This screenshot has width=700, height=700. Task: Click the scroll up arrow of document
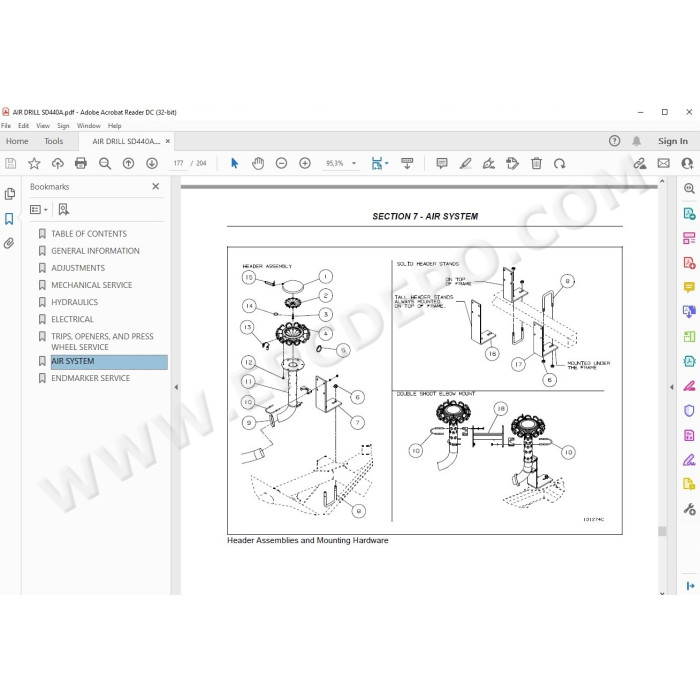click(662, 182)
